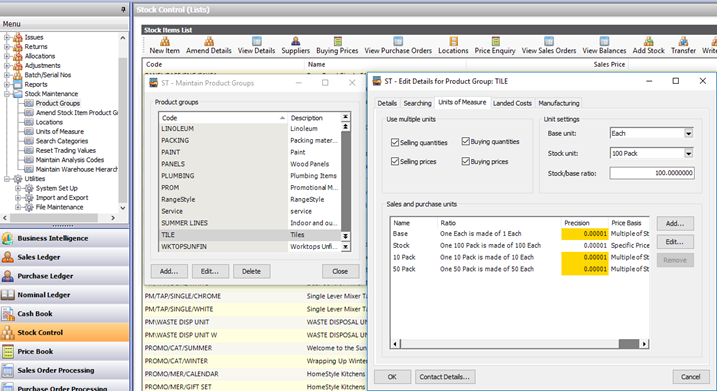Open the Sales Order Processing module
The height and width of the screenshot is (391, 717).
[x=64, y=370]
